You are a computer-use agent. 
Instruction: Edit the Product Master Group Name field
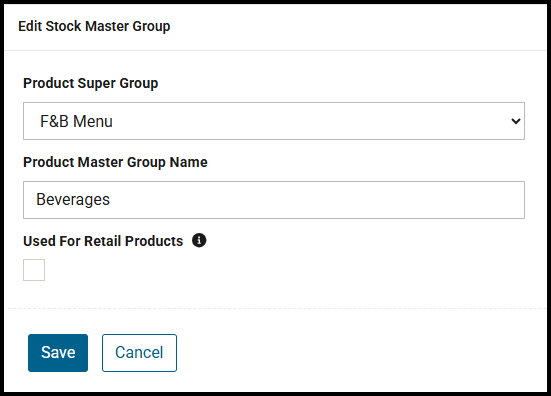(274, 200)
